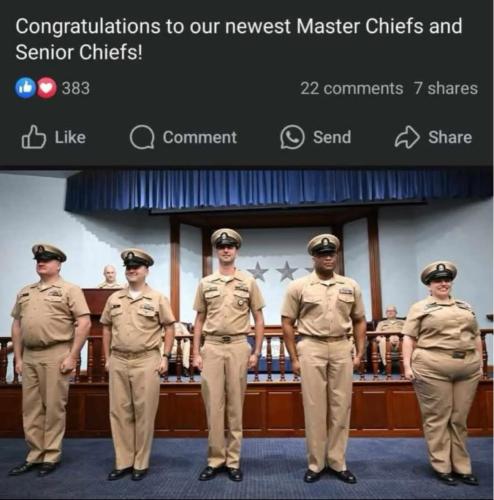Image resolution: width=494 pixels, height=500 pixels.
Task: Click the red heart reaction icon
Action: (x=46, y=88)
